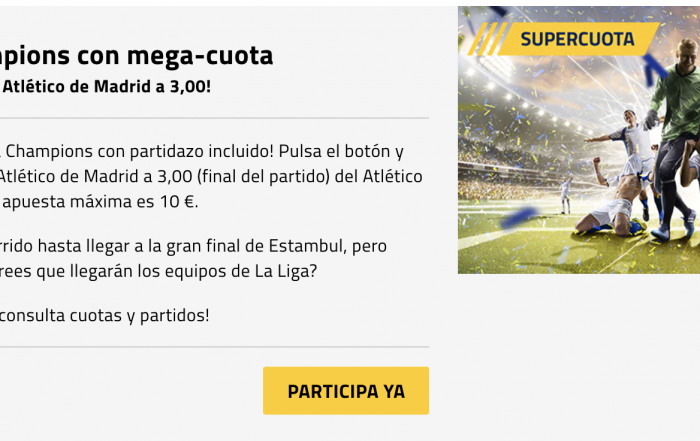Screen dimensions: 700x441
Task: Open the stadium celebration promo image
Action: pyautogui.click(x=579, y=140)
